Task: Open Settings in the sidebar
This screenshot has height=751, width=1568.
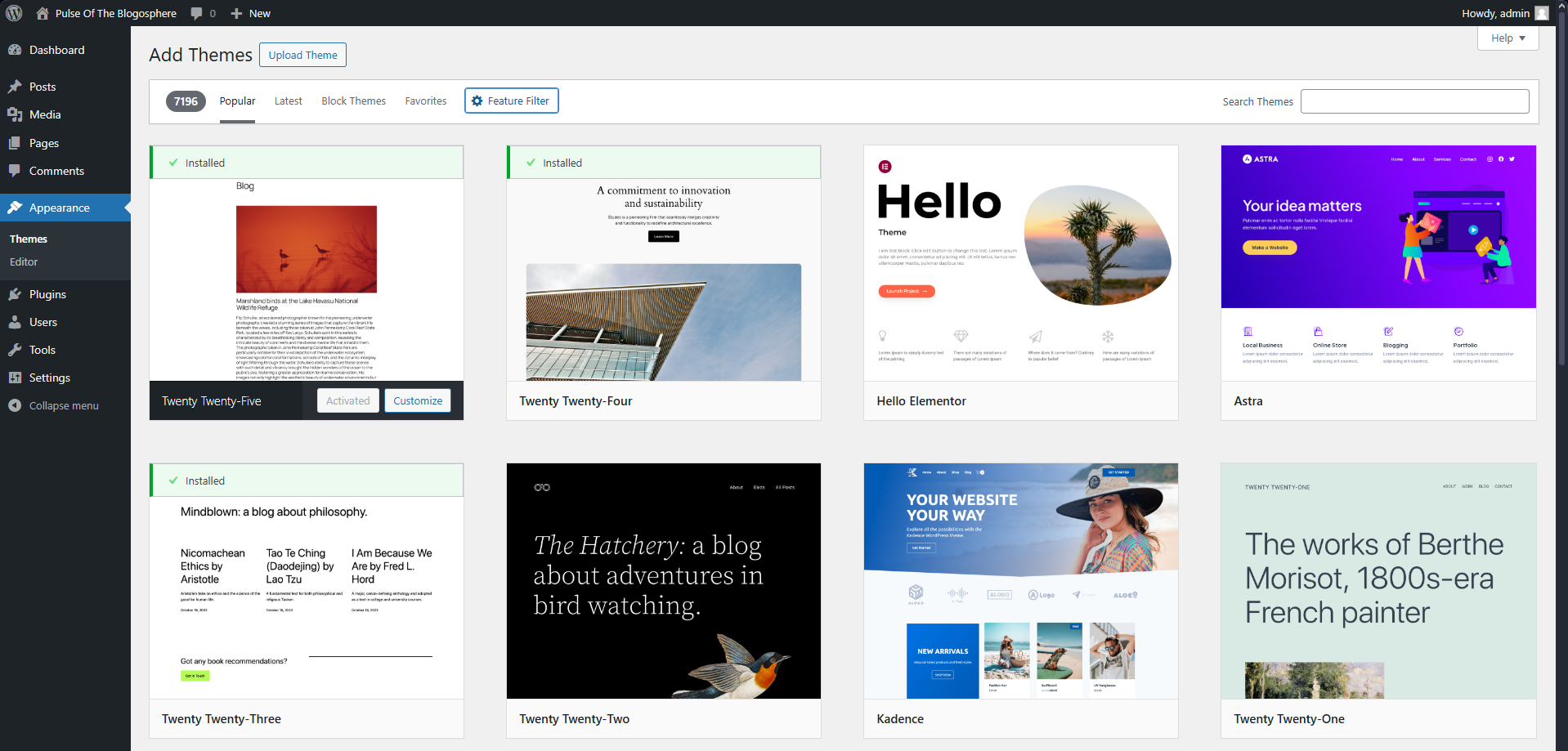Action: click(49, 378)
